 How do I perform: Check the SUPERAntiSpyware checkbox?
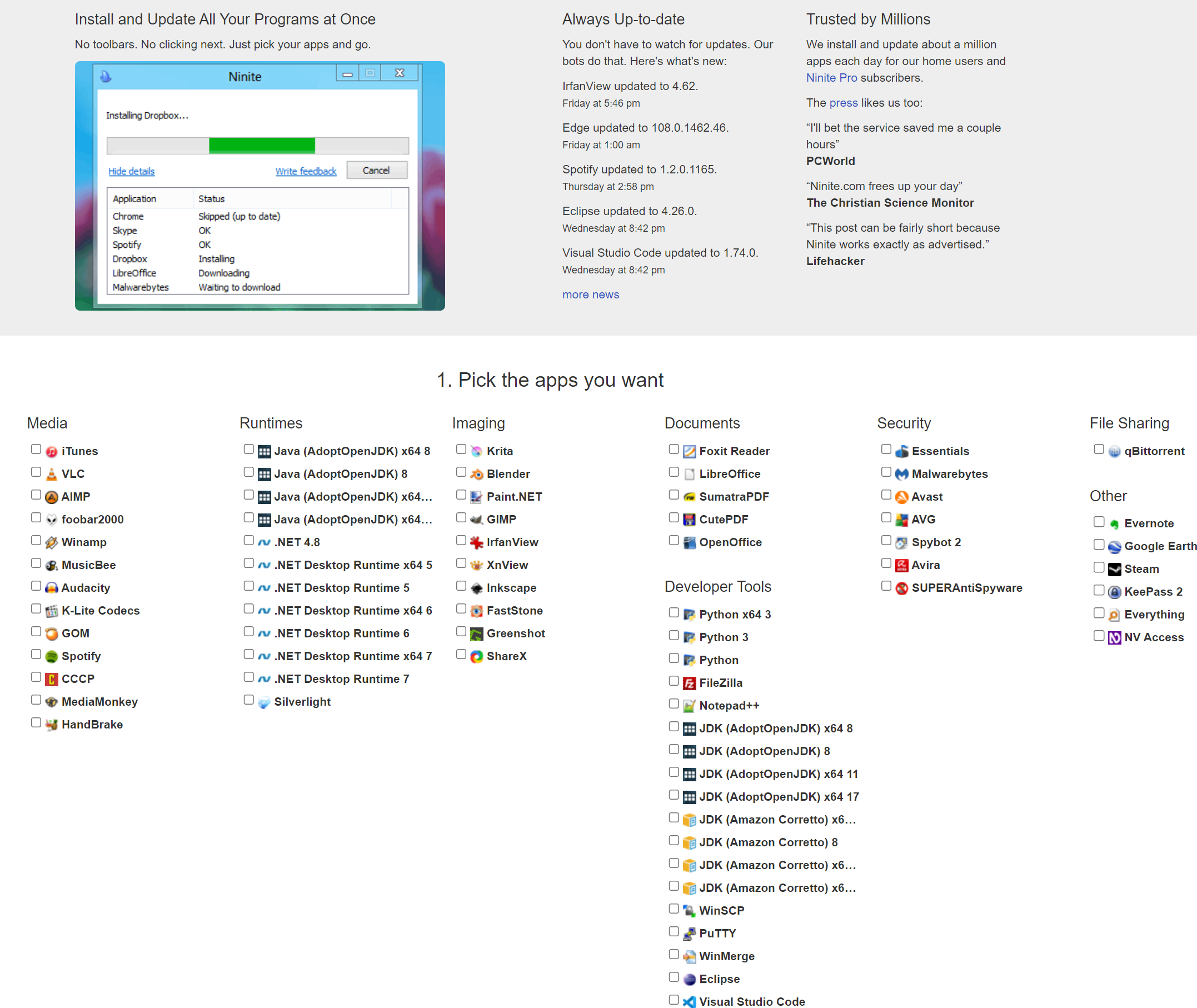click(886, 586)
